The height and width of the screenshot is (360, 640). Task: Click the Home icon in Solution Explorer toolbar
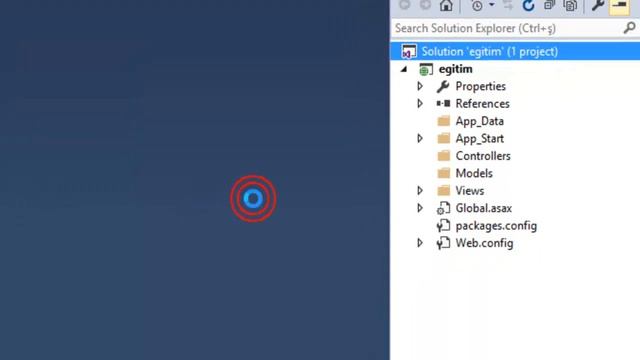[446, 5]
